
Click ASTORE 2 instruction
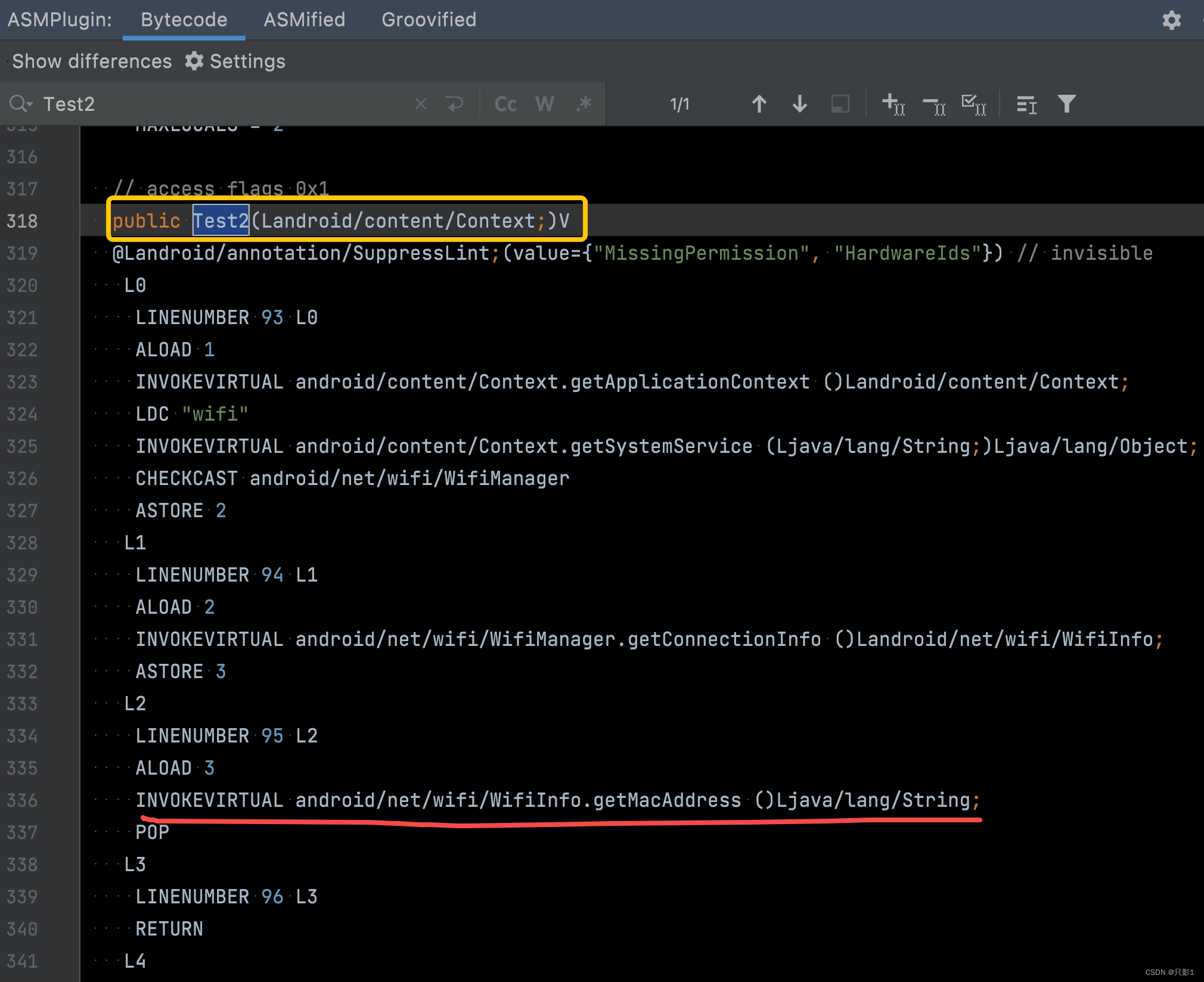tap(181, 510)
